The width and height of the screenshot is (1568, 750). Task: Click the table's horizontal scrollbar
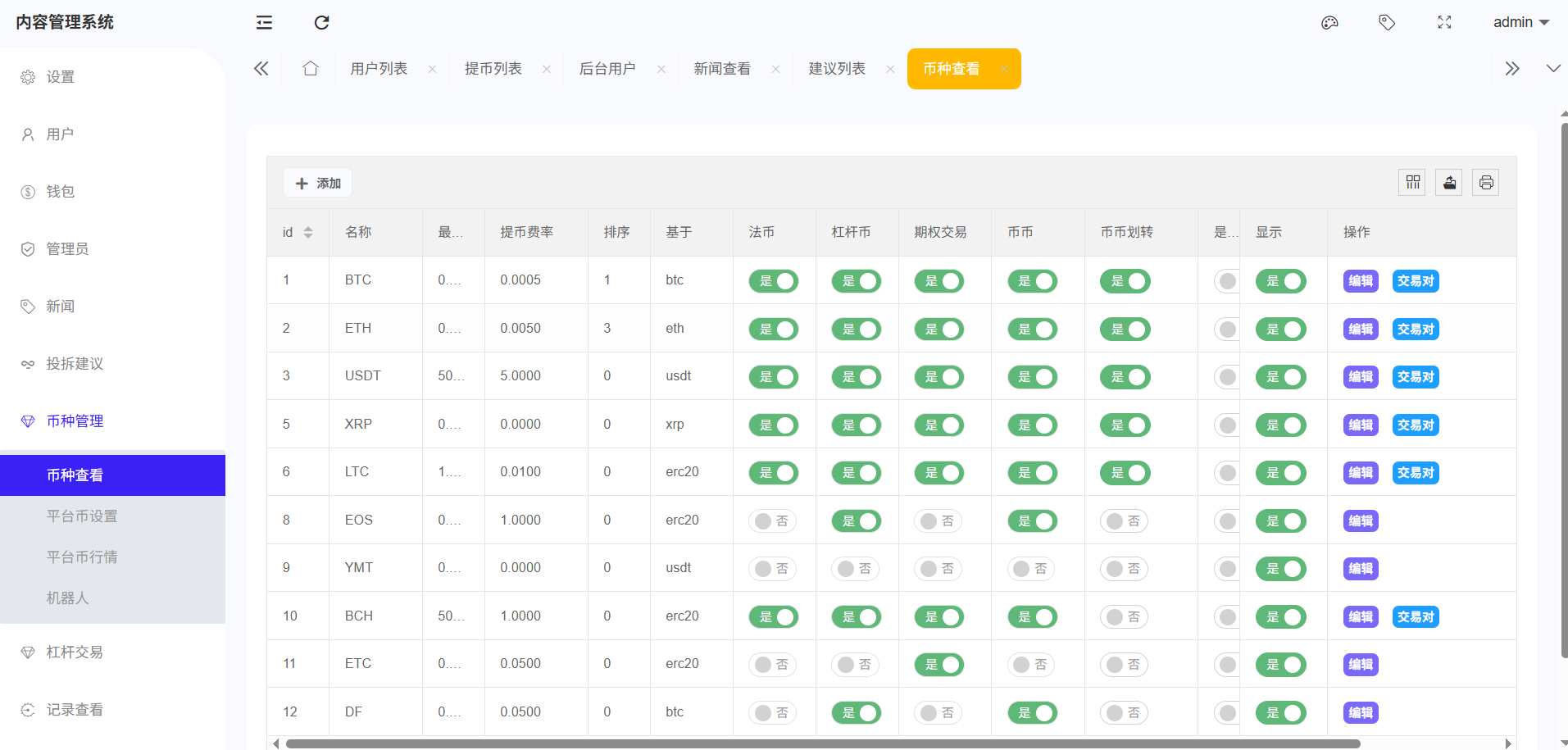coord(820,743)
